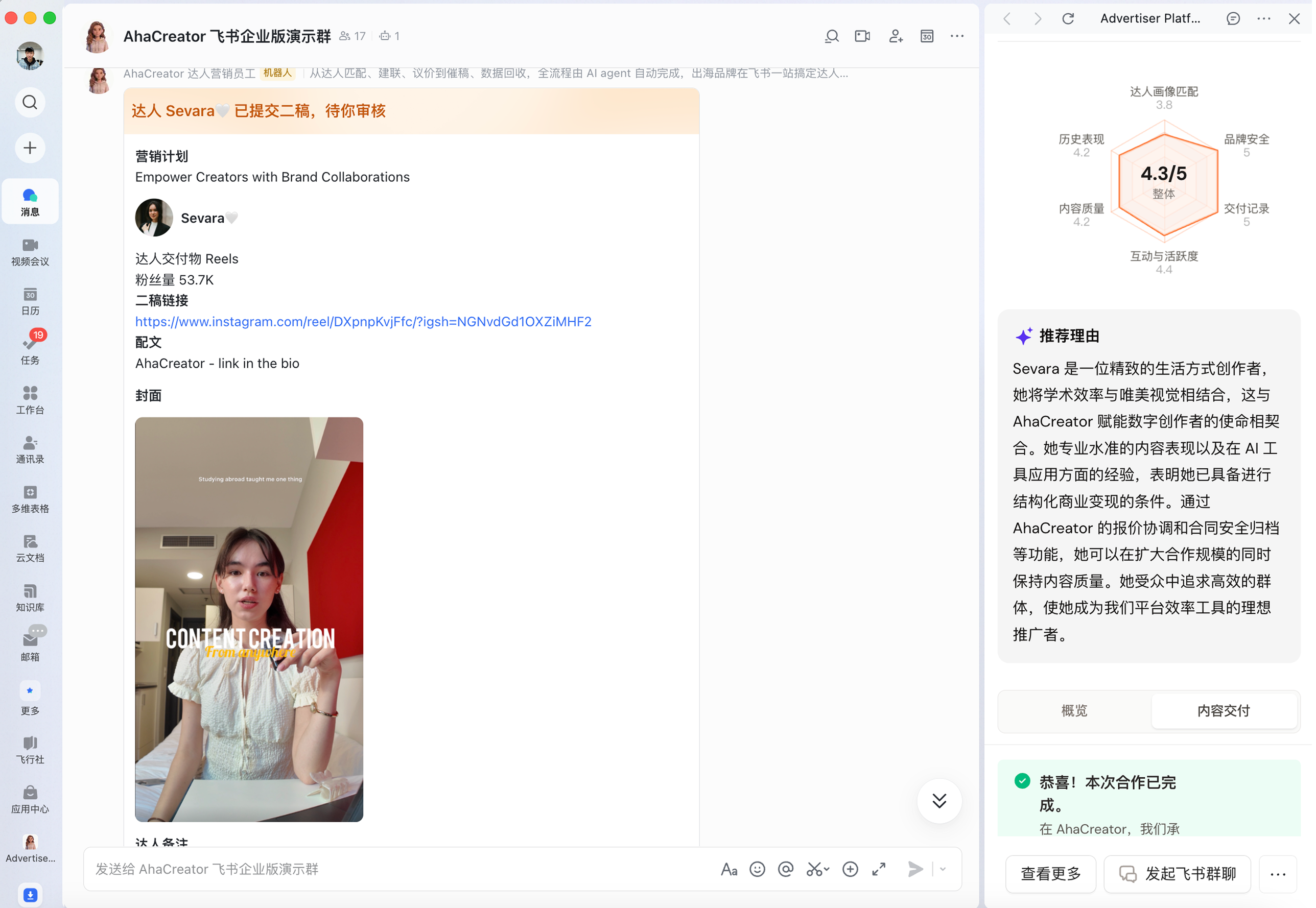Open the reel cover thumbnail image
This screenshot has width=1316, height=908.
click(249, 619)
